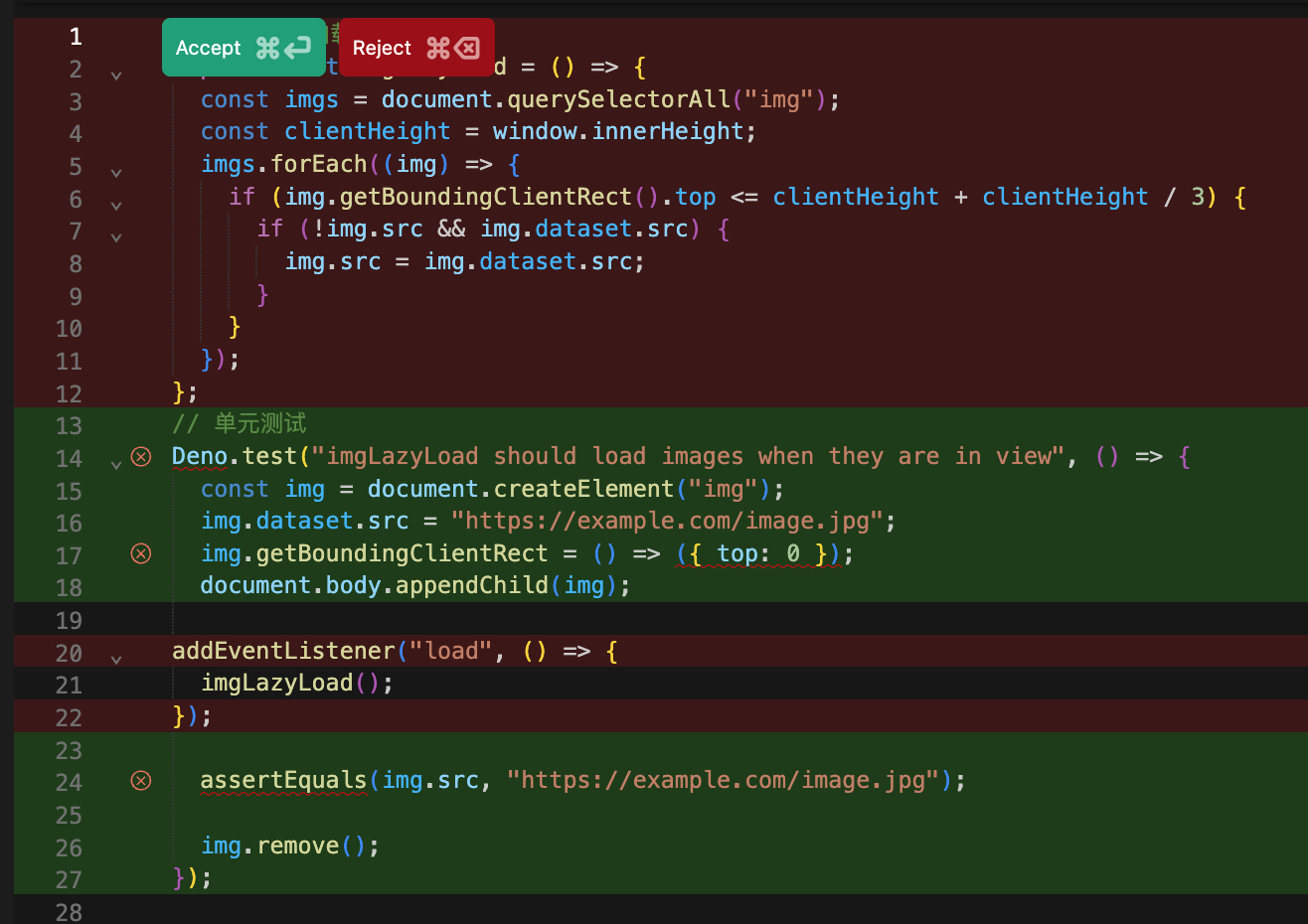
Task: Click the error icon beside the getBoundingClientRect assignment
Action: pyautogui.click(x=141, y=553)
